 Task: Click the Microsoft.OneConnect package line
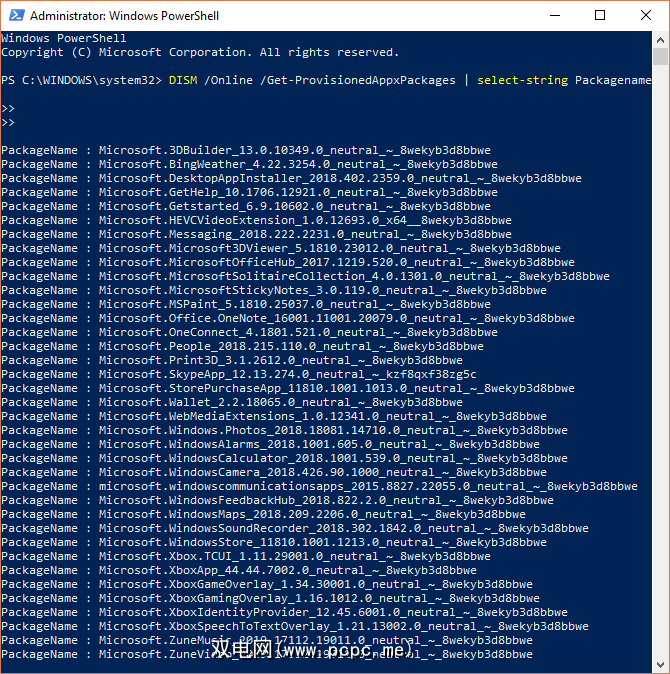pyautogui.click(x=249, y=332)
